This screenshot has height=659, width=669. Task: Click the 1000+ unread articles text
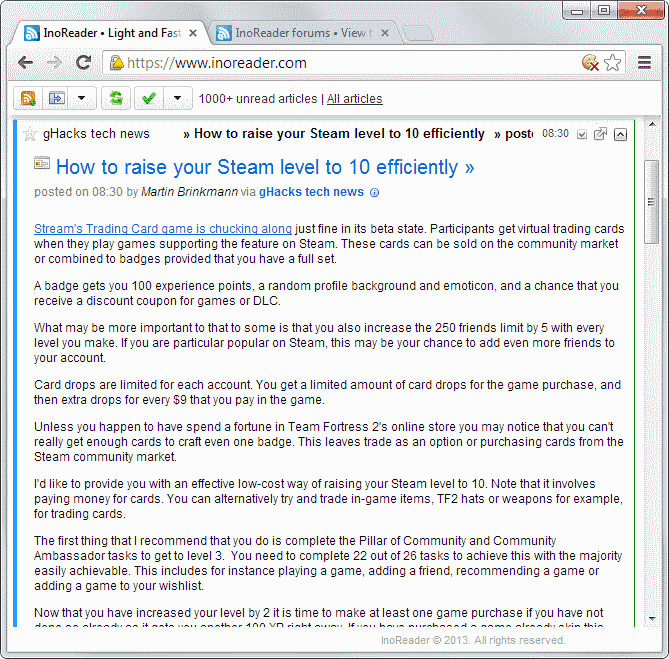pyautogui.click(x=258, y=99)
